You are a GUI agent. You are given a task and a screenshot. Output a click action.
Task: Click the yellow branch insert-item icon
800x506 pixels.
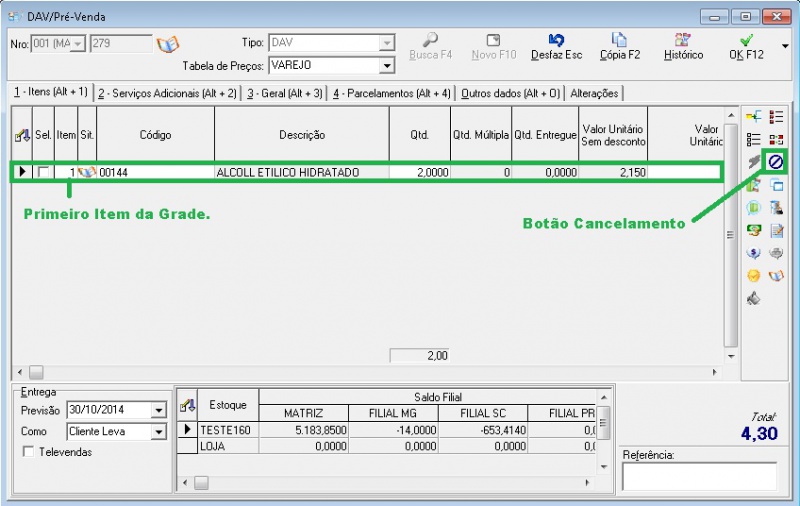754,117
